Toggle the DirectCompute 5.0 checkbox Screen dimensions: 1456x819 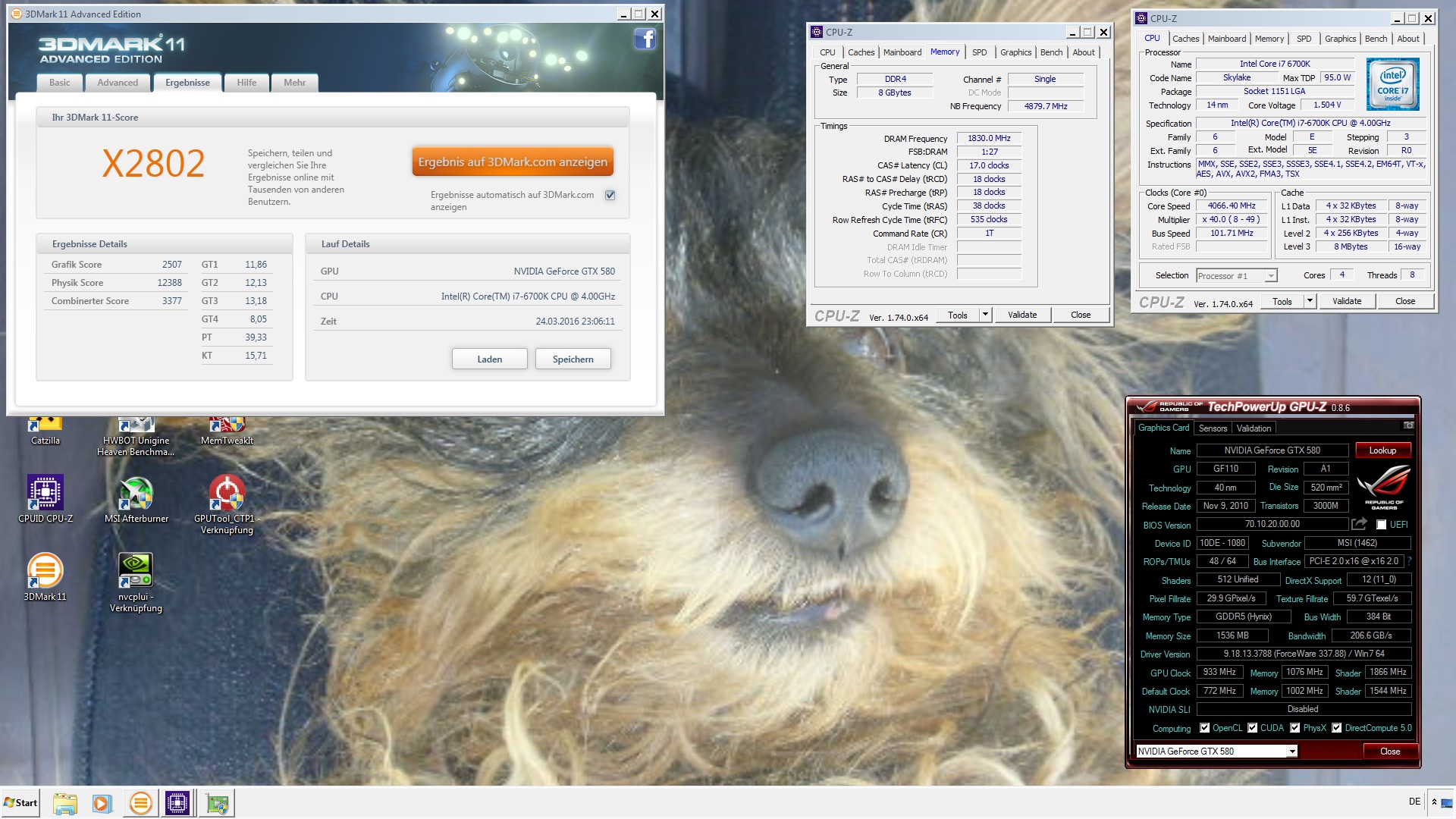coord(1337,728)
